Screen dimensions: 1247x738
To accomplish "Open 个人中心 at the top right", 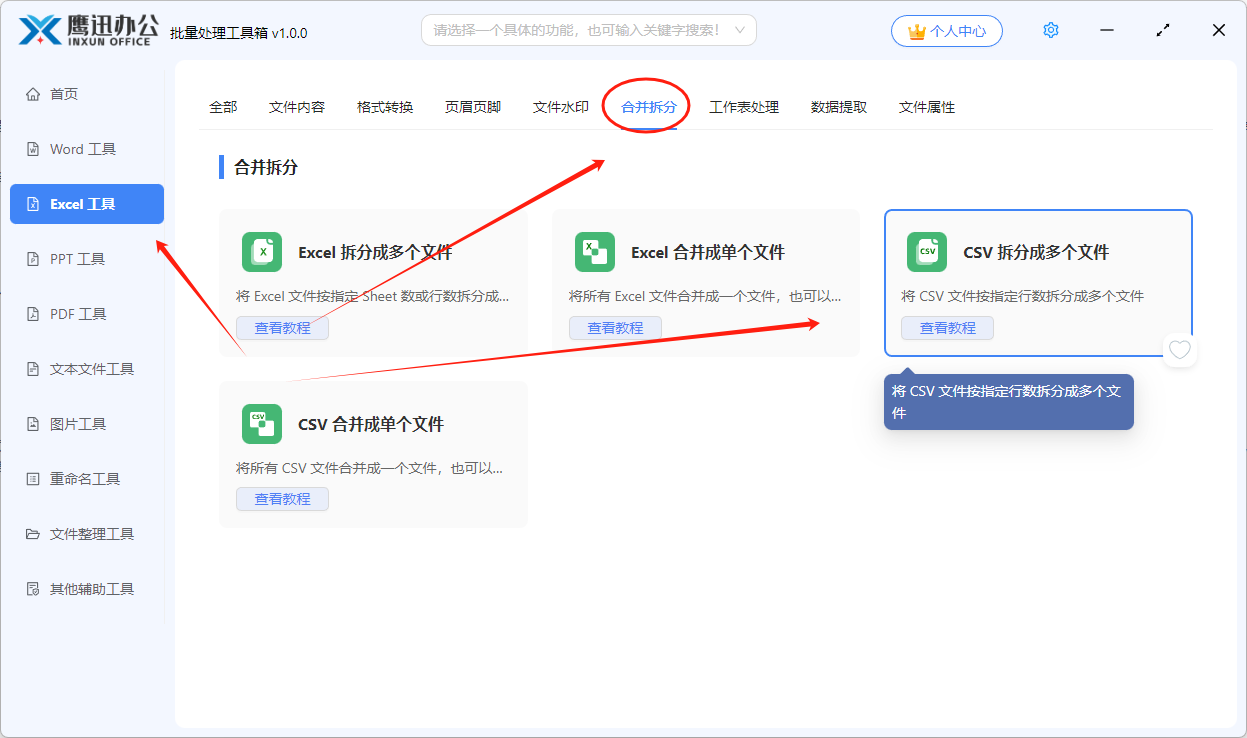I will [x=946, y=30].
